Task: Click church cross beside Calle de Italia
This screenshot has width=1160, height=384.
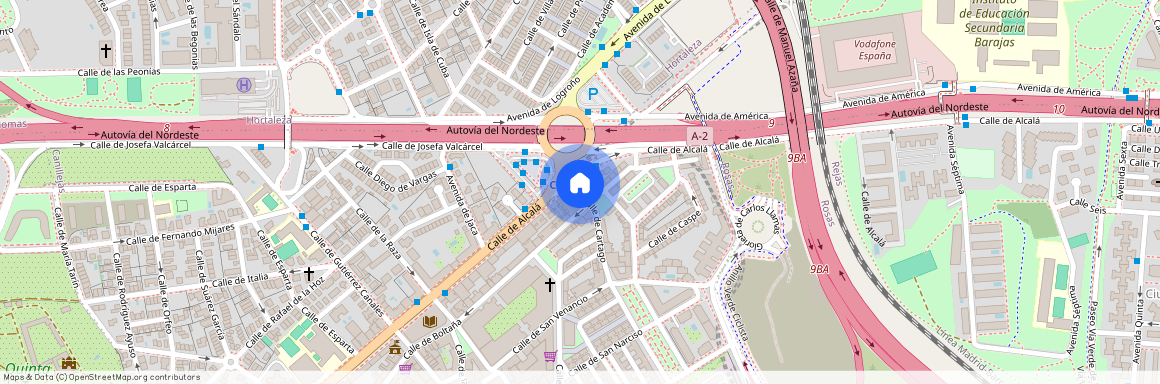Action: click(308, 274)
